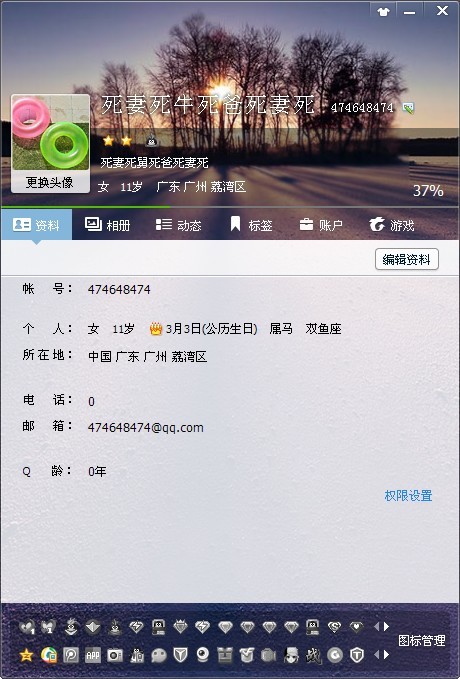
Task: Show next icons in top icon row
Action: [x=387, y=626]
